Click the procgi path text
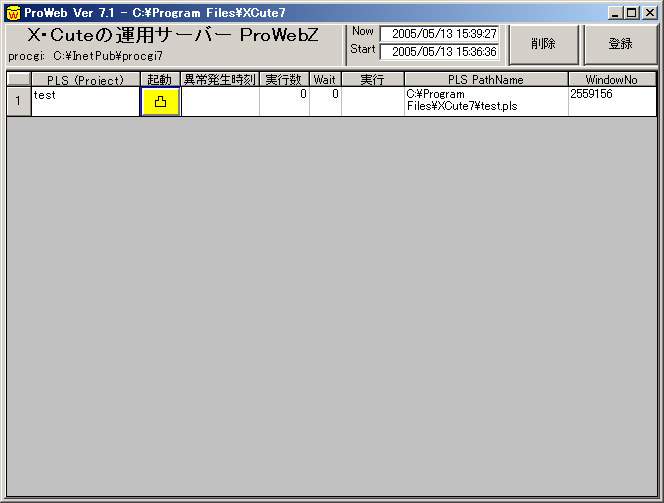Viewport: 664px width, 503px height. coord(86,56)
